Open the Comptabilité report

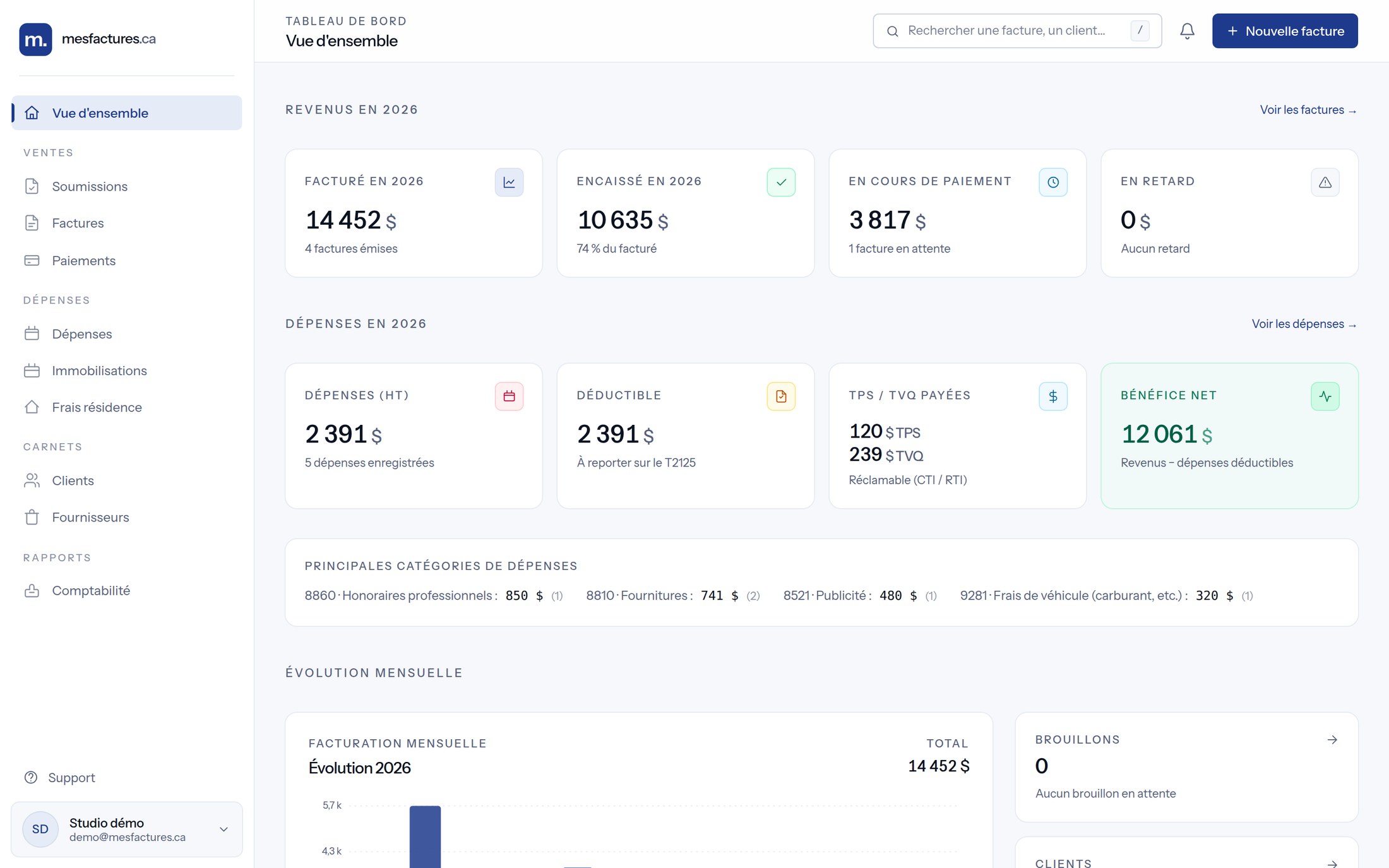126,590
